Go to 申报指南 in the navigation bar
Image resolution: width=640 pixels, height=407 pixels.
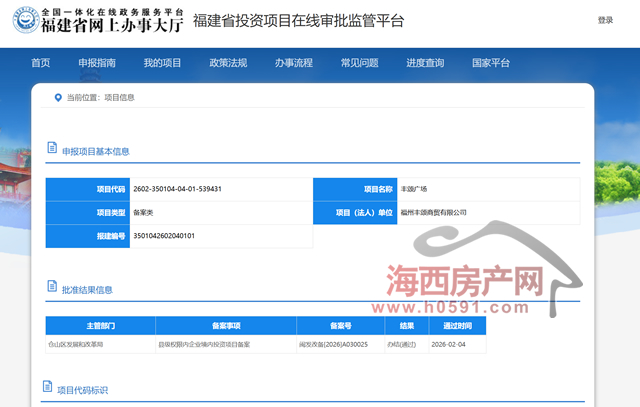click(x=97, y=63)
